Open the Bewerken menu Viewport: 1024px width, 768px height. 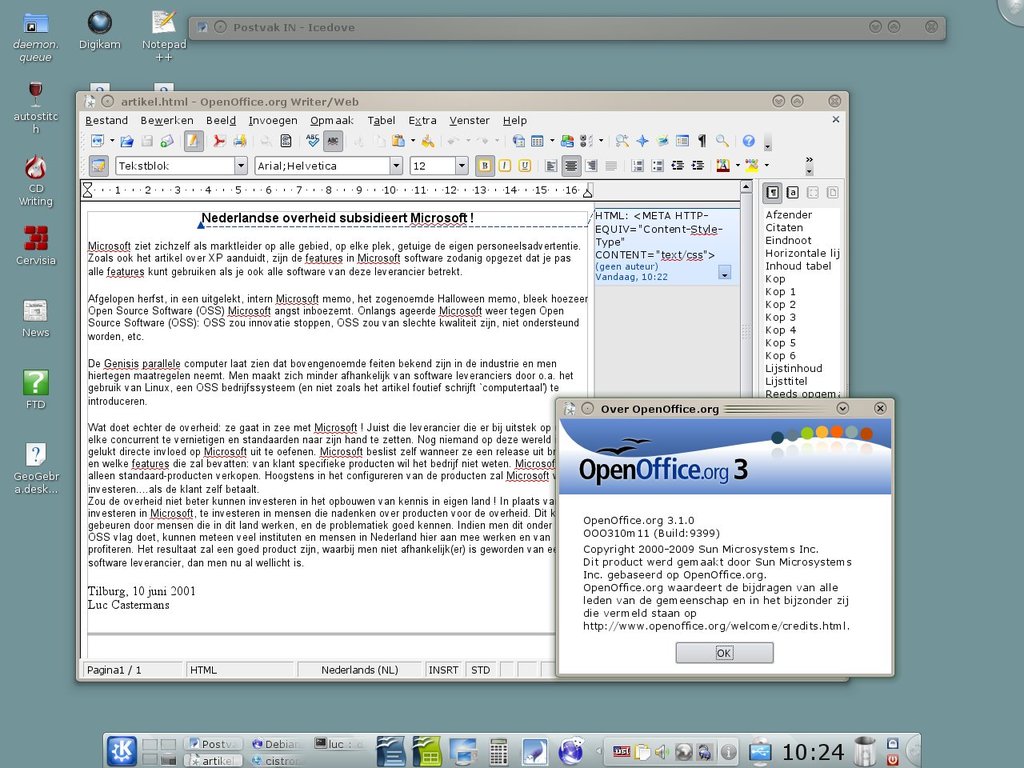click(167, 120)
